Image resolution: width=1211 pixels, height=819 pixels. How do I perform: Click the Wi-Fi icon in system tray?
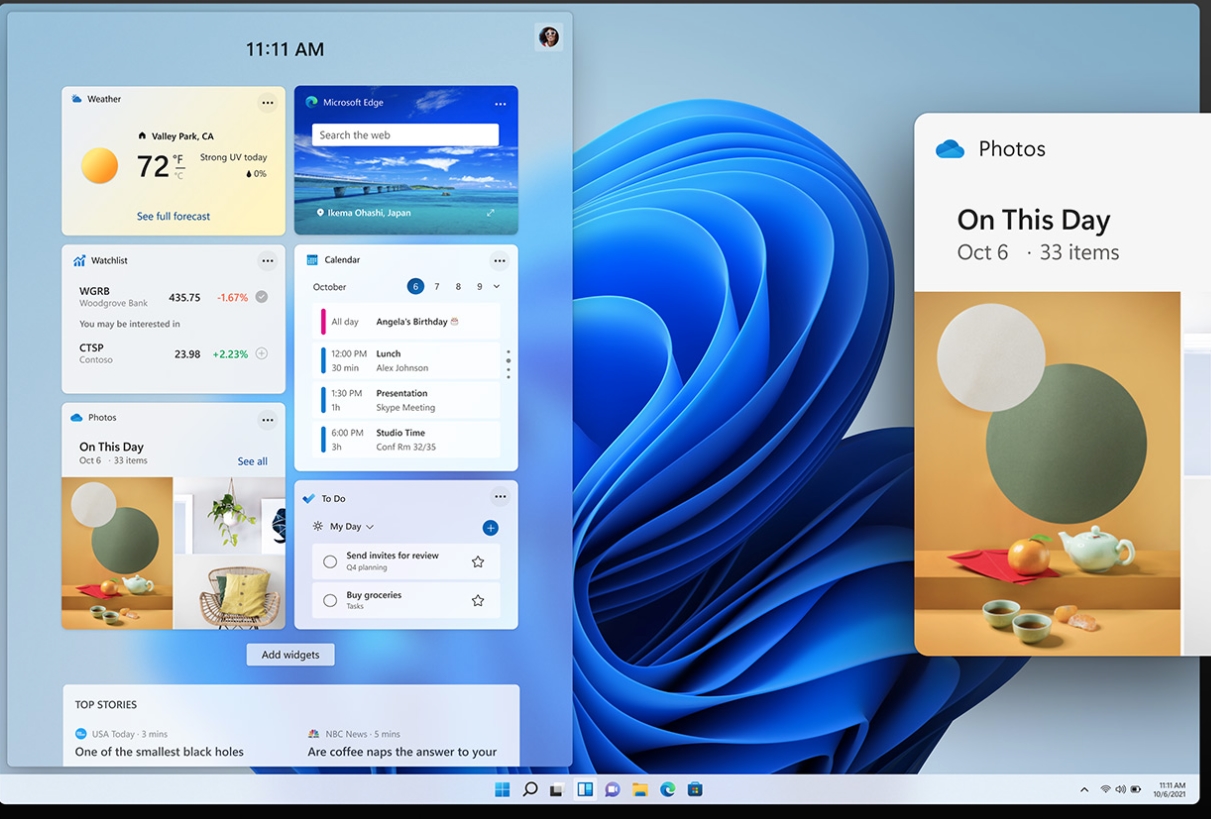click(1106, 789)
